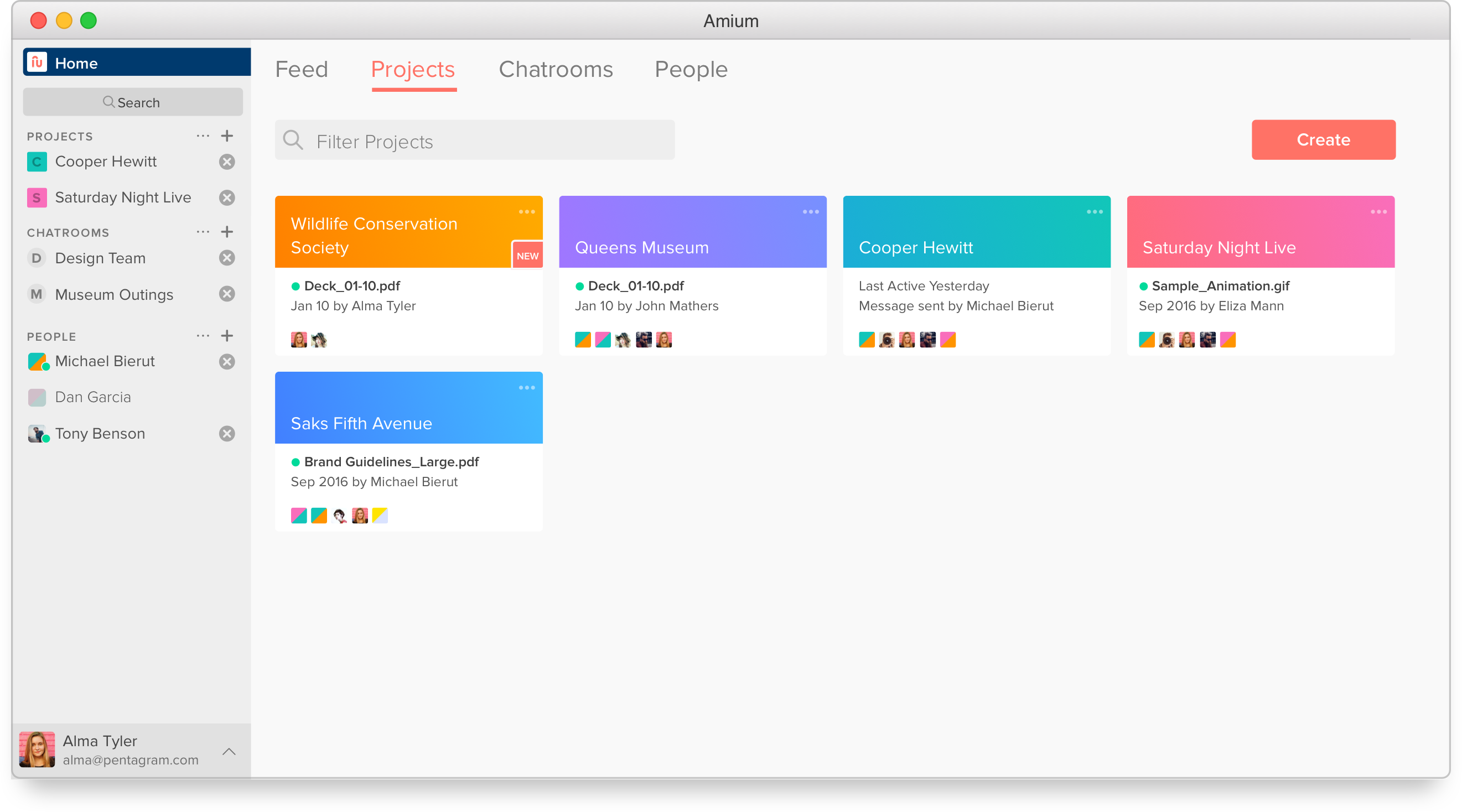Open Deck_01-10.pdf by Alma Tyler
This screenshot has height=812, width=1462.
352,286
